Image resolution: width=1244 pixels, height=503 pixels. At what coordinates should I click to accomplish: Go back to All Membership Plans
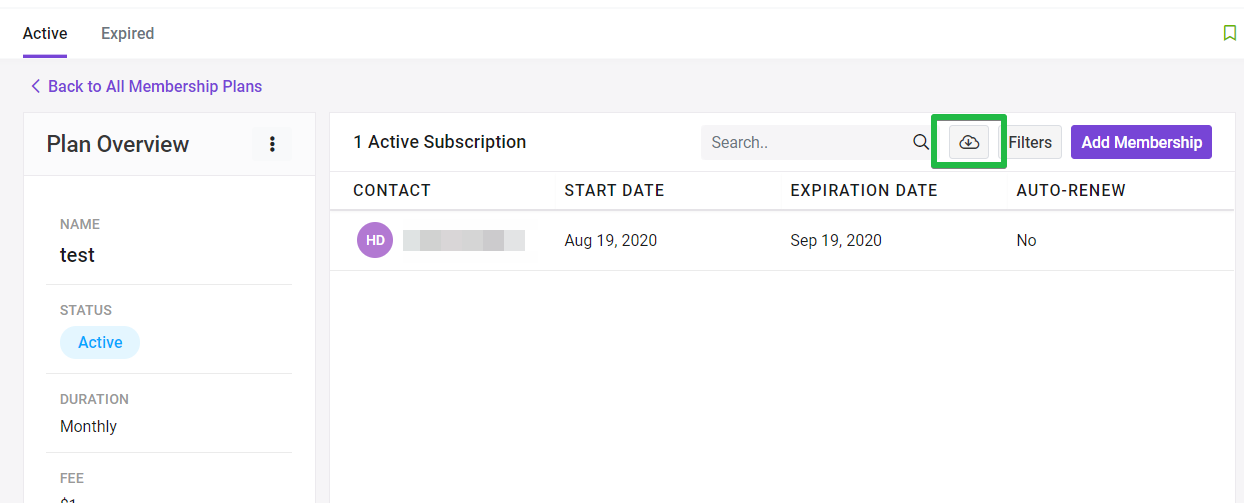[155, 86]
